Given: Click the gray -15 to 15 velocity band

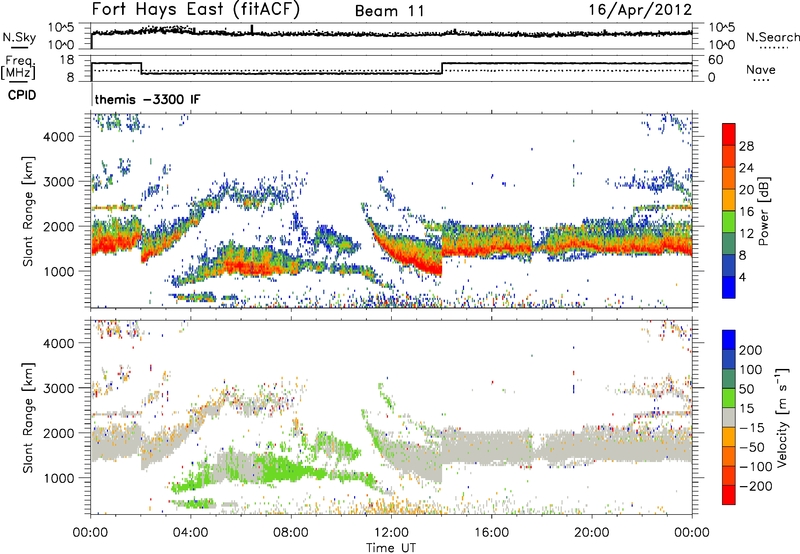Looking at the screenshot, I should point(729,417).
